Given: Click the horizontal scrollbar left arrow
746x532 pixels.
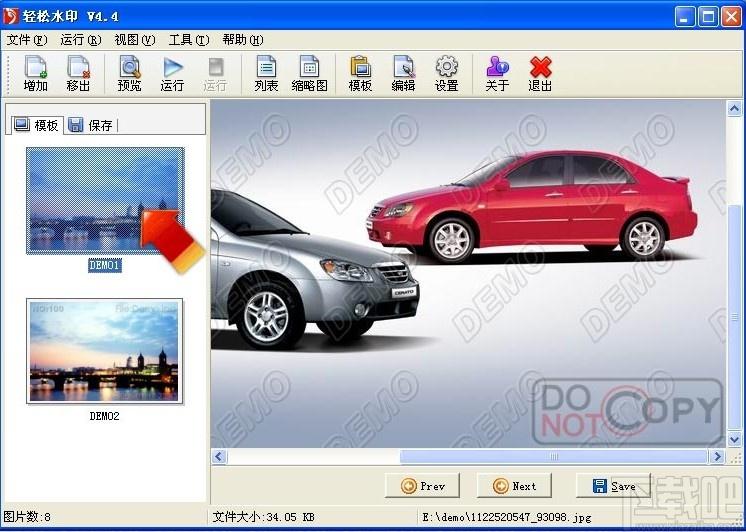Looking at the screenshot, I should pyautogui.click(x=219, y=457).
